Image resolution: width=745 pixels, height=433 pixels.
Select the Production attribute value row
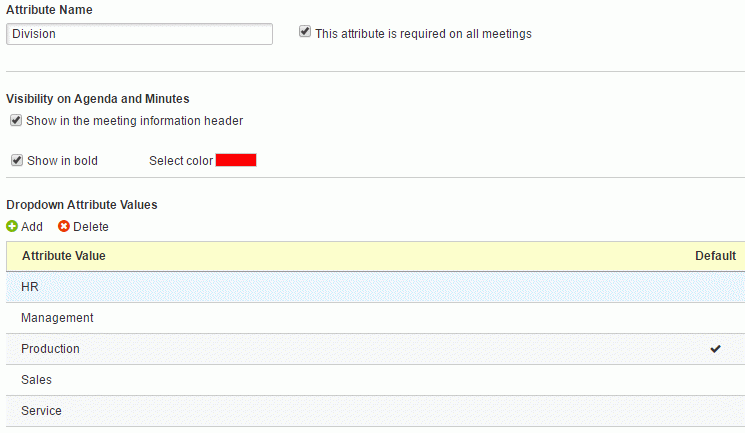(375, 349)
